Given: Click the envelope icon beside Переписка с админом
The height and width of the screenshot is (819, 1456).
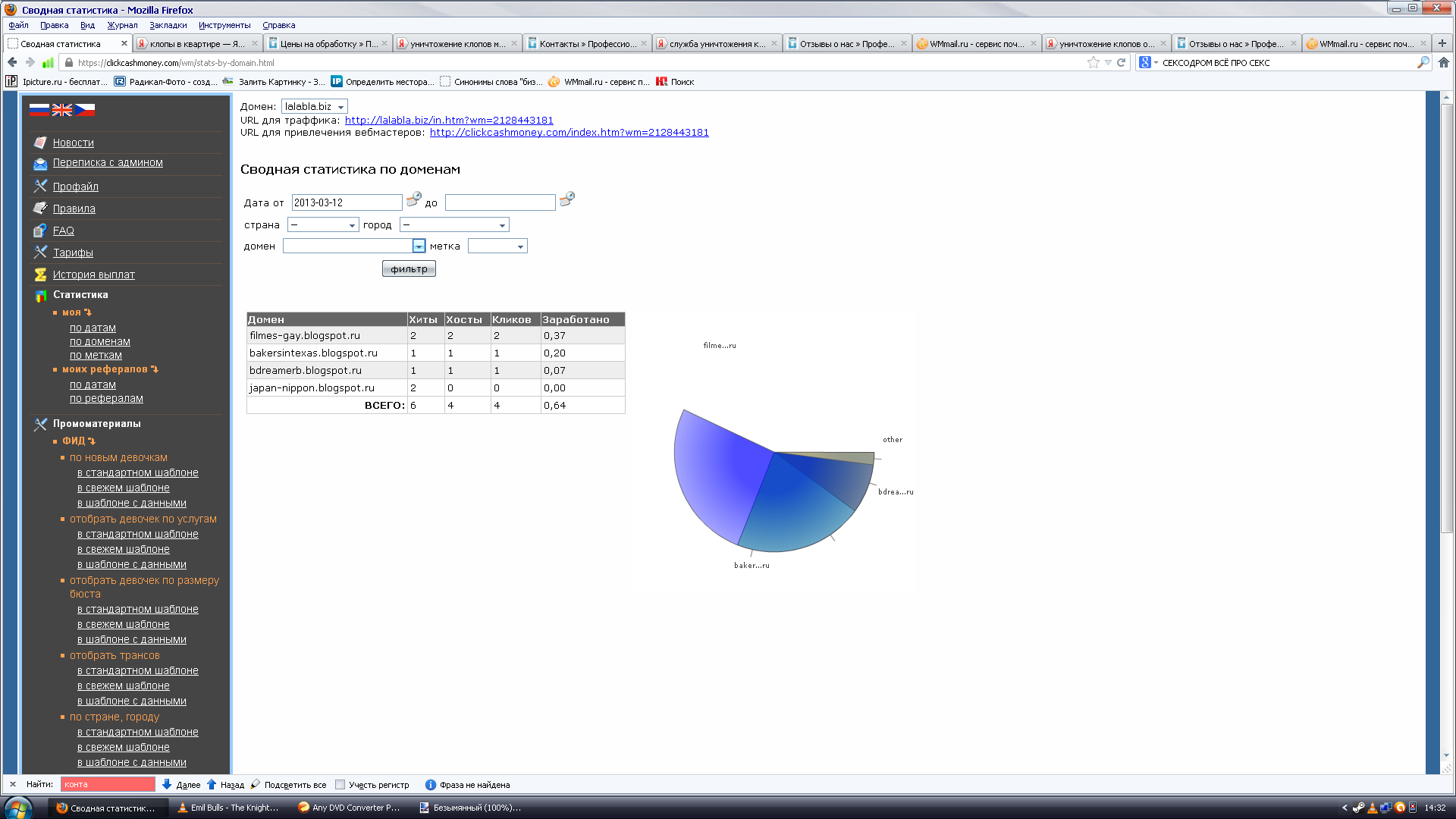Looking at the screenshot, I should tap(40, 163).
